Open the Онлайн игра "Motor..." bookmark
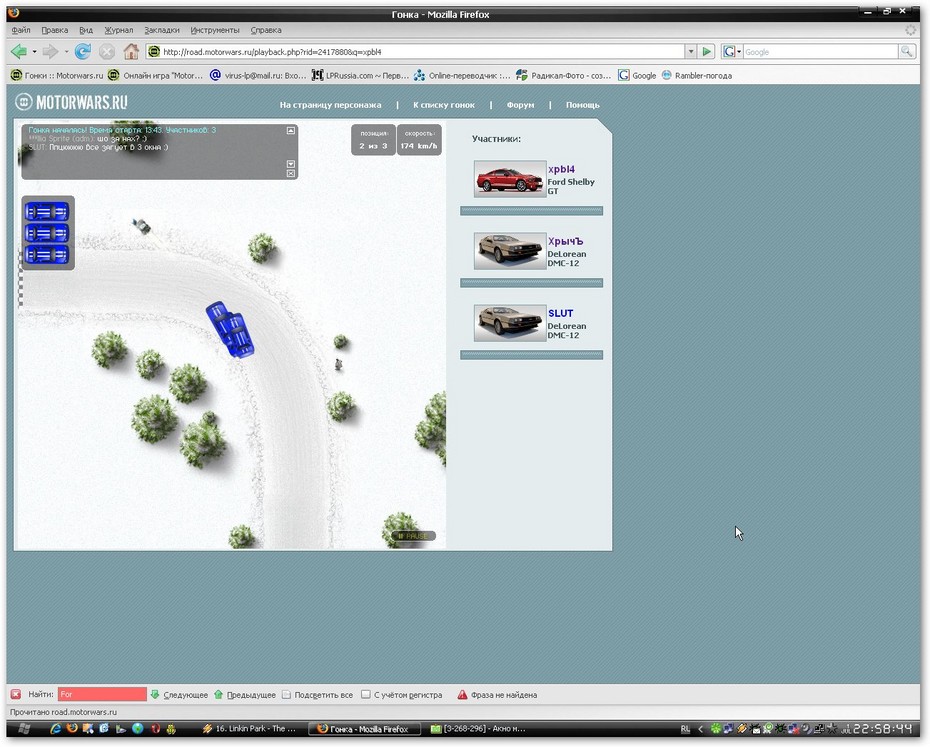Image resolution: width=930 pixels, height=747 pixels. click(x=155, y=75)
